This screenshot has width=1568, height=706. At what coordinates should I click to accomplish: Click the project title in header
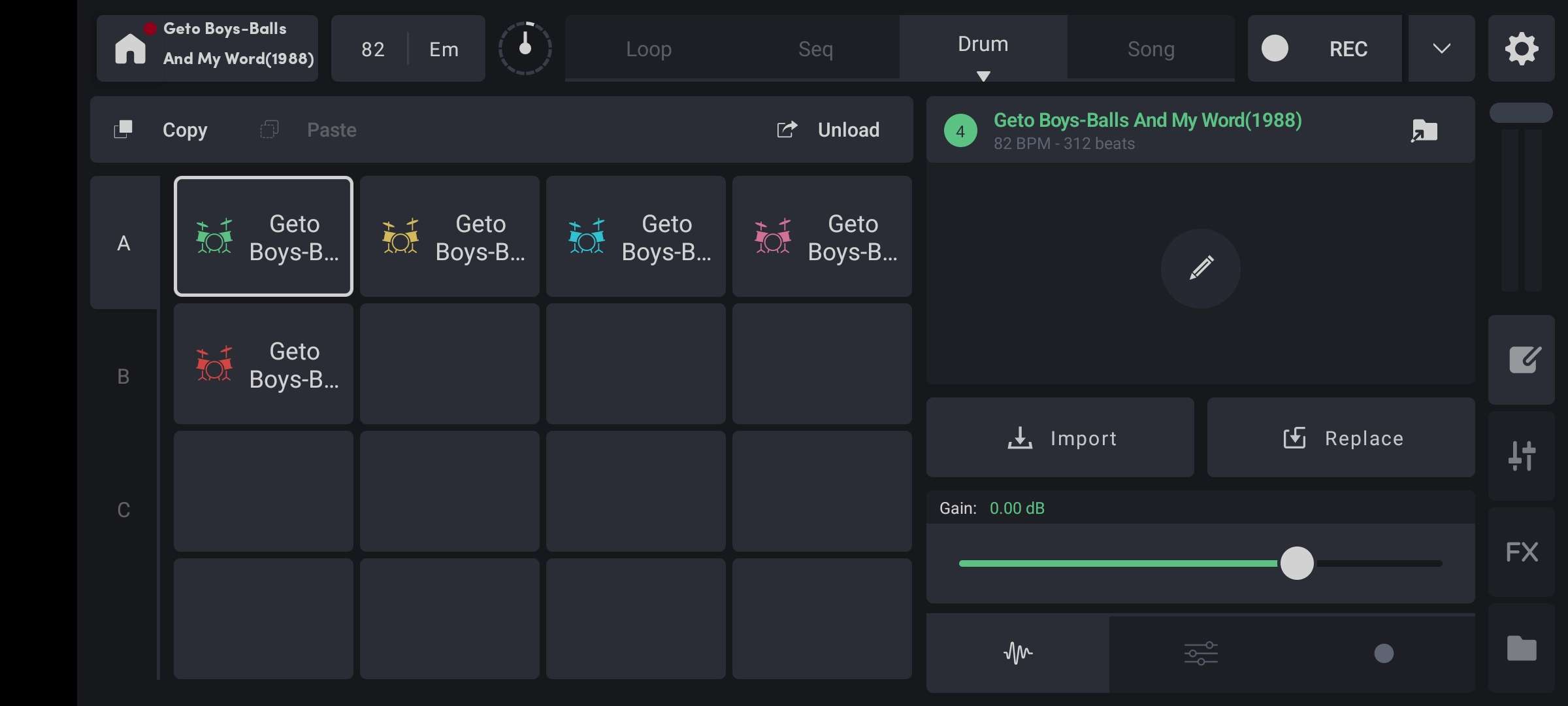238,44
